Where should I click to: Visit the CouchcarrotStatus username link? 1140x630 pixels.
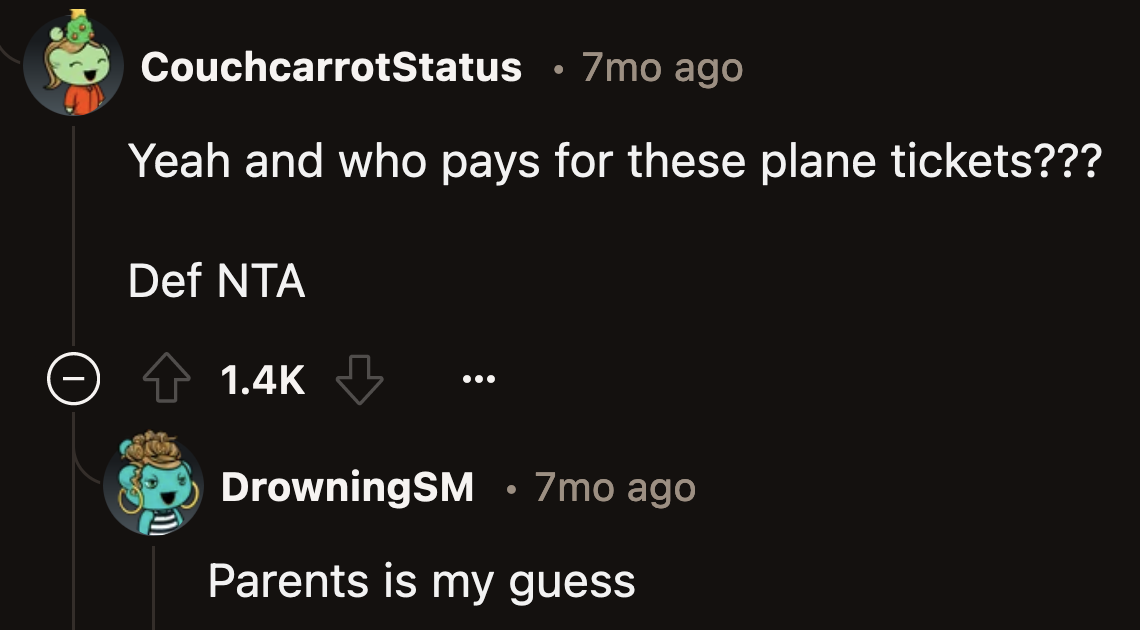tap(331, 68)
